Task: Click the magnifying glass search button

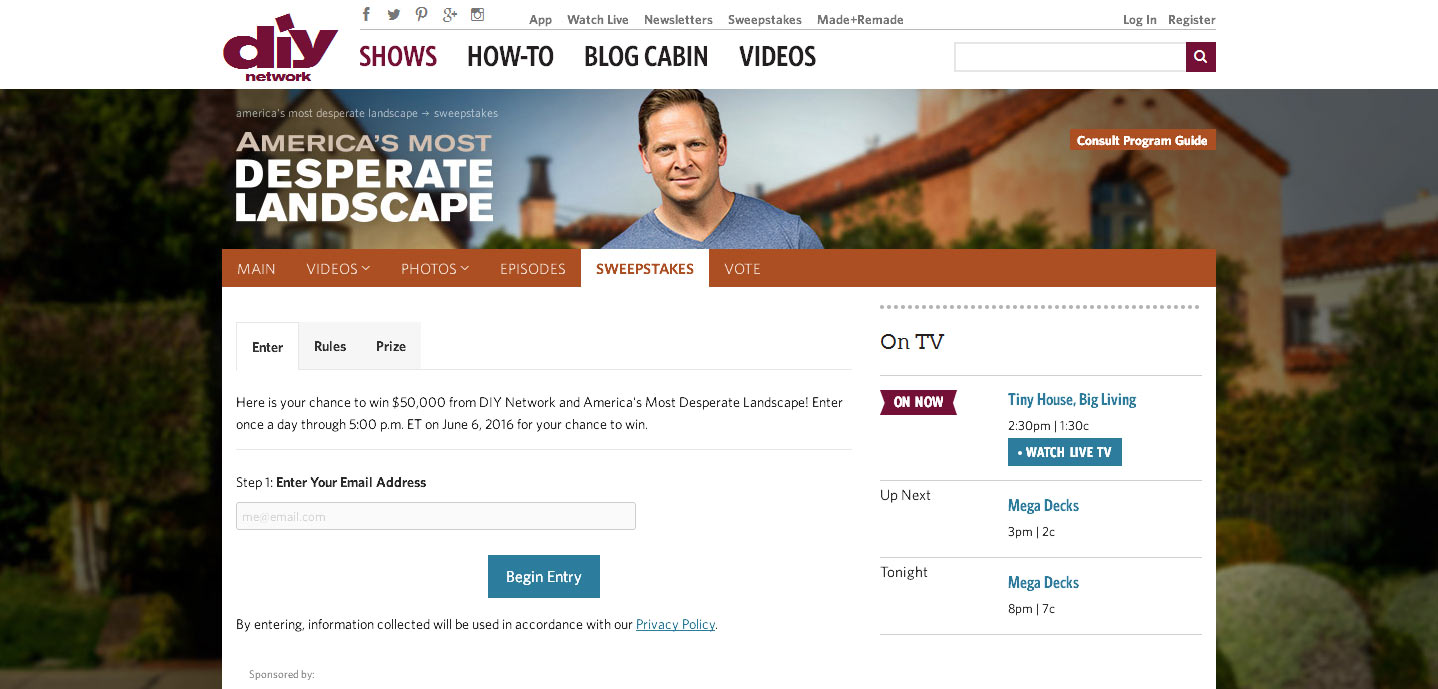Action: (1201, 57)
